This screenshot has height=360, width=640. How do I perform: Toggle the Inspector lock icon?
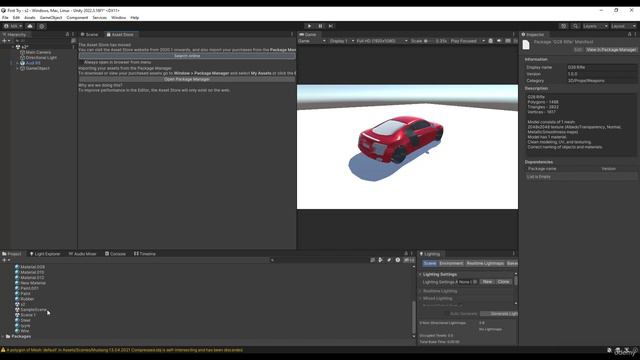point(629,35)
